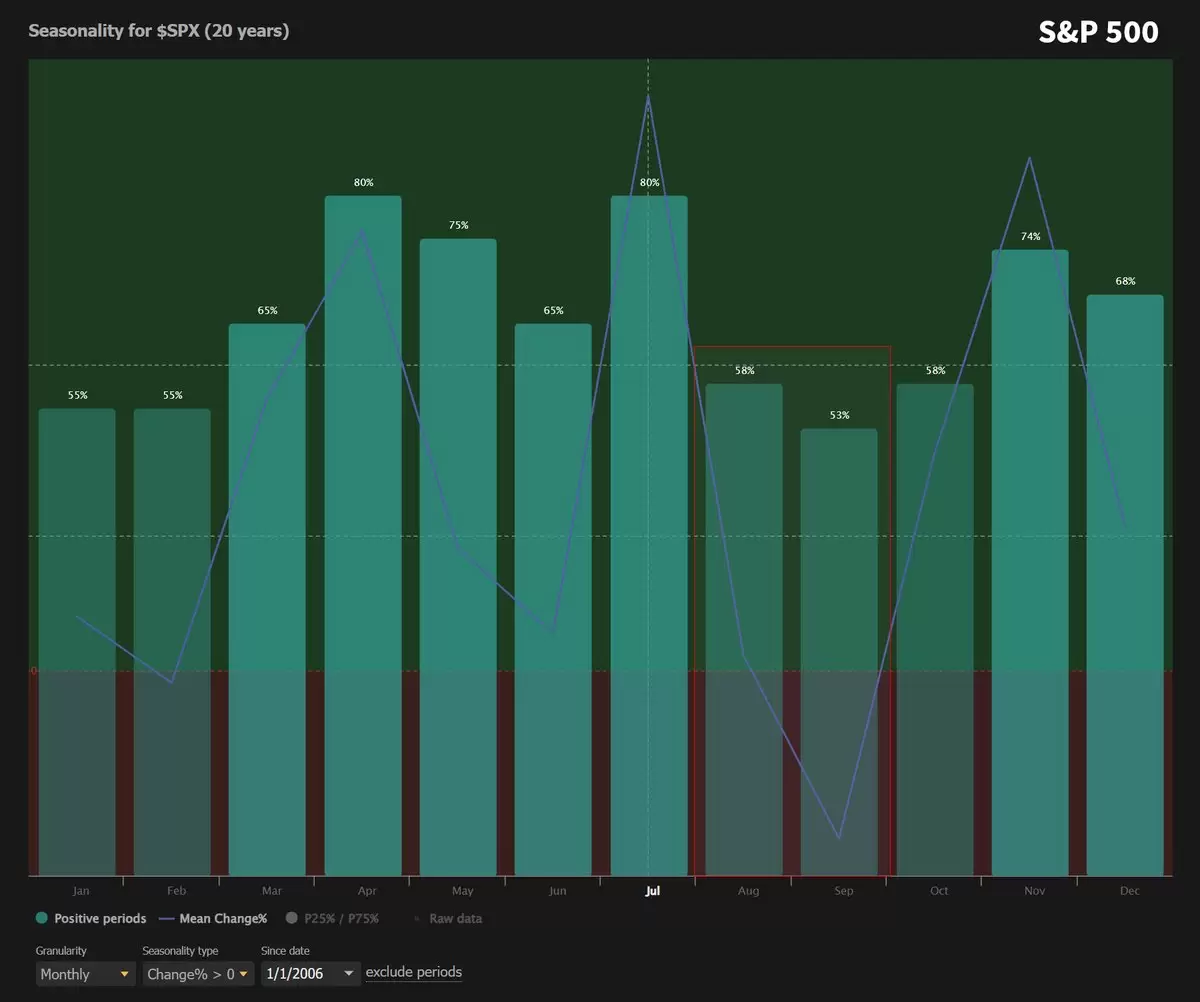
Task: Select the Nov x-axis label
Action: 1034,891
